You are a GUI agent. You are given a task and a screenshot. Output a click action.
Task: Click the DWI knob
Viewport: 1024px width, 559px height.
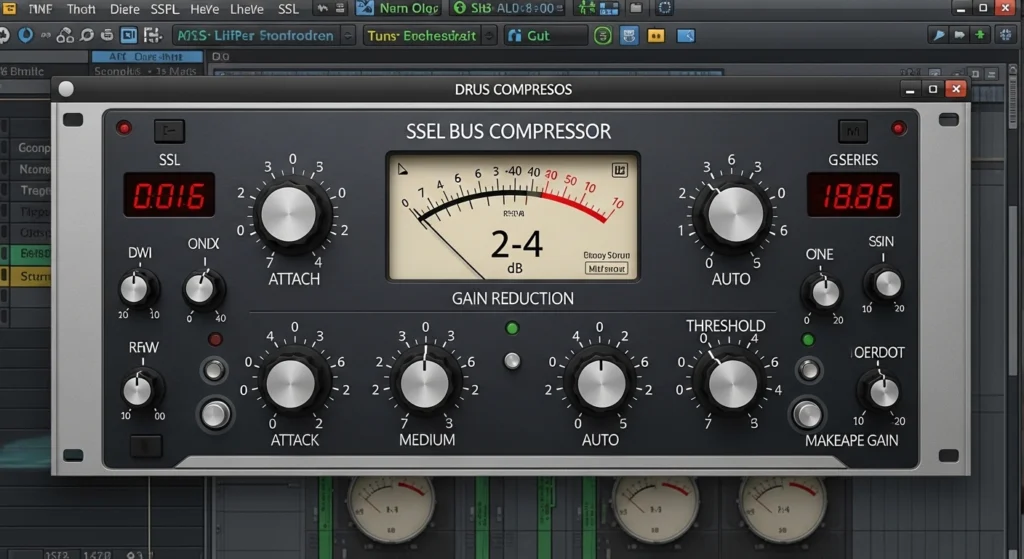(x=135, y=289)
